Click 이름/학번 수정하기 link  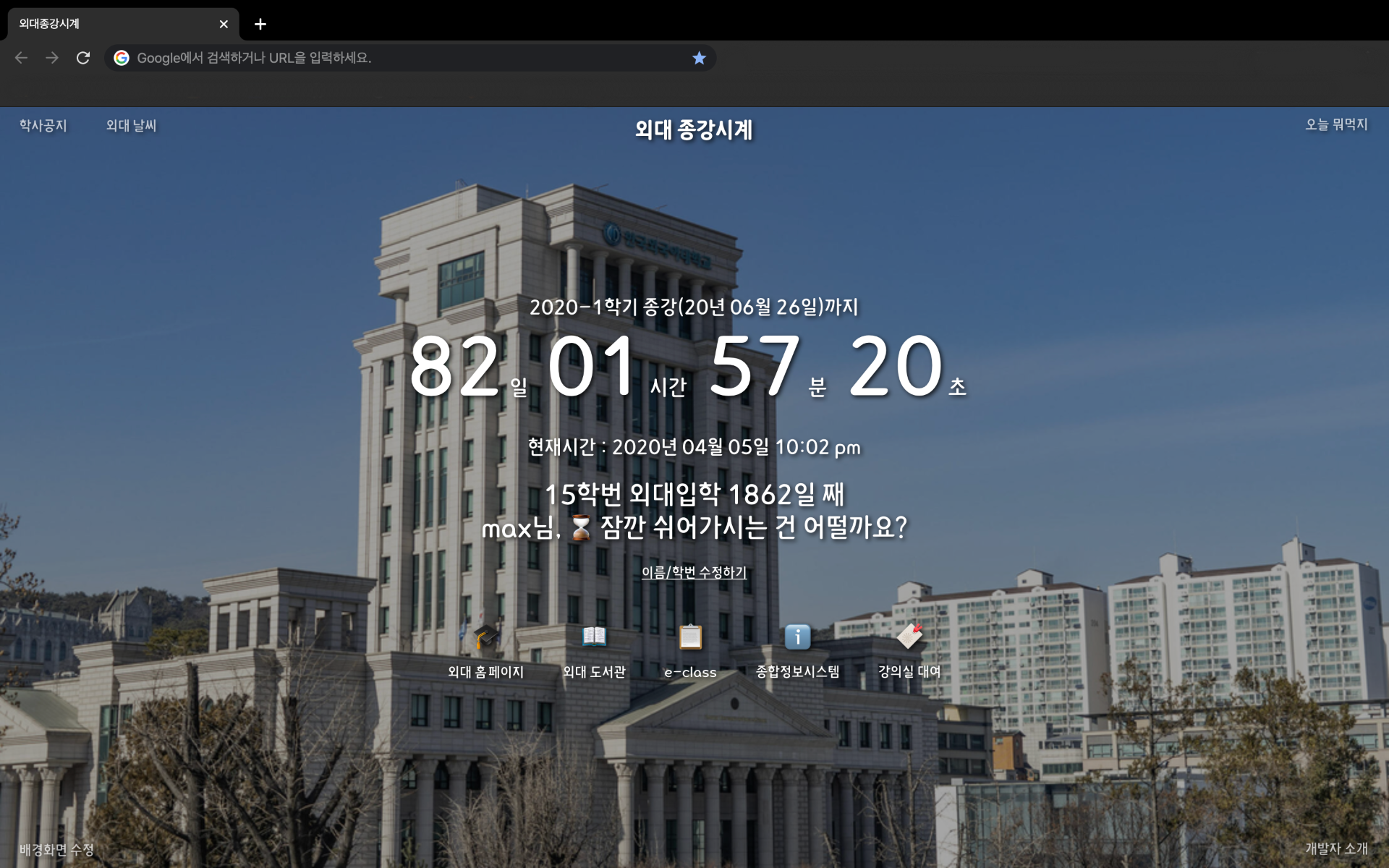(x=694, y=572)
